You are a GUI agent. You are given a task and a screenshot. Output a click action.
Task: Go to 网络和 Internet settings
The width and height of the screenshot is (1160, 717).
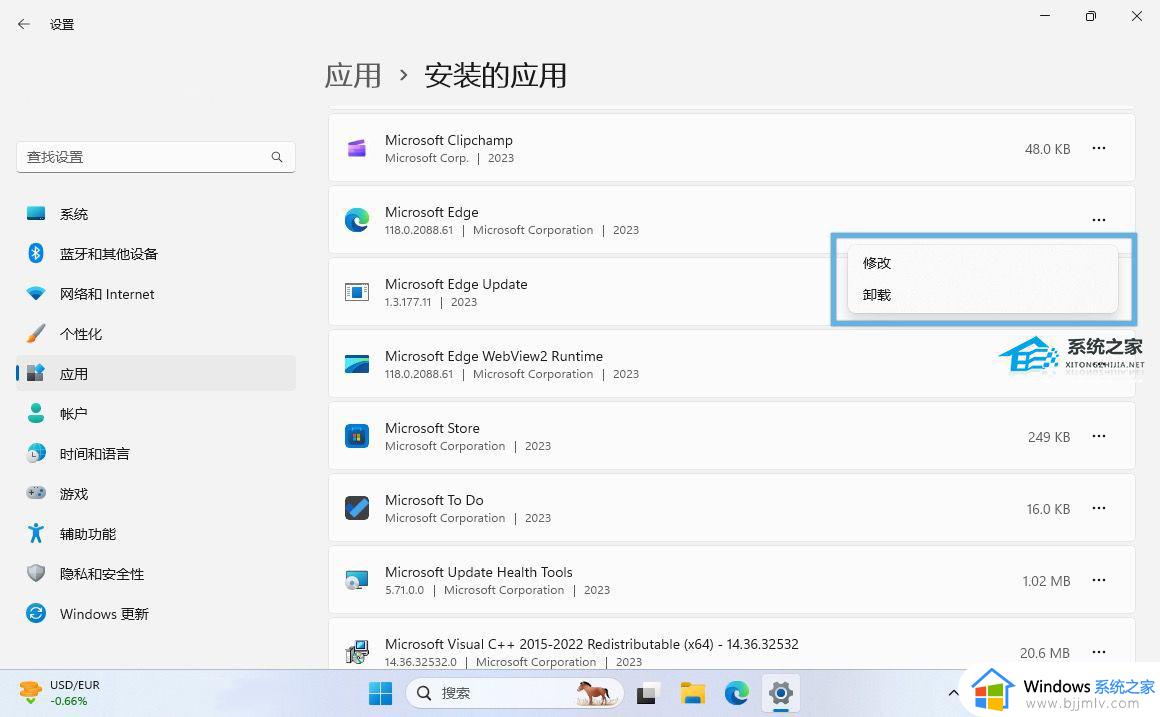(155, 294)
